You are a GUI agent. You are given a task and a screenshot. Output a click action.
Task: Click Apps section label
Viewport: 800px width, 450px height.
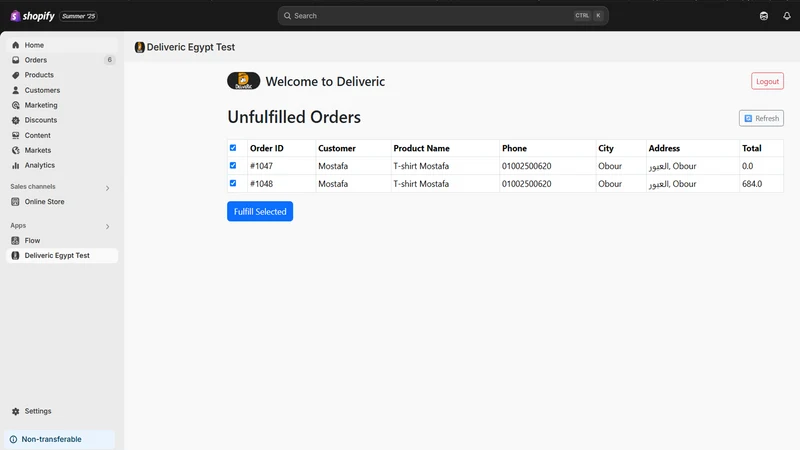tap(18, 226)
